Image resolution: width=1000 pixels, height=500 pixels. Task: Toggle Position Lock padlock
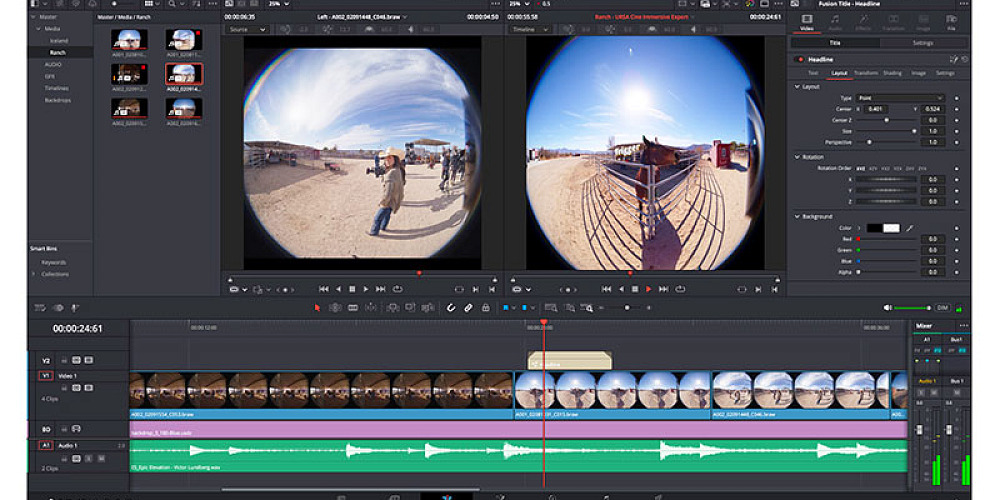tap(485, 307)
